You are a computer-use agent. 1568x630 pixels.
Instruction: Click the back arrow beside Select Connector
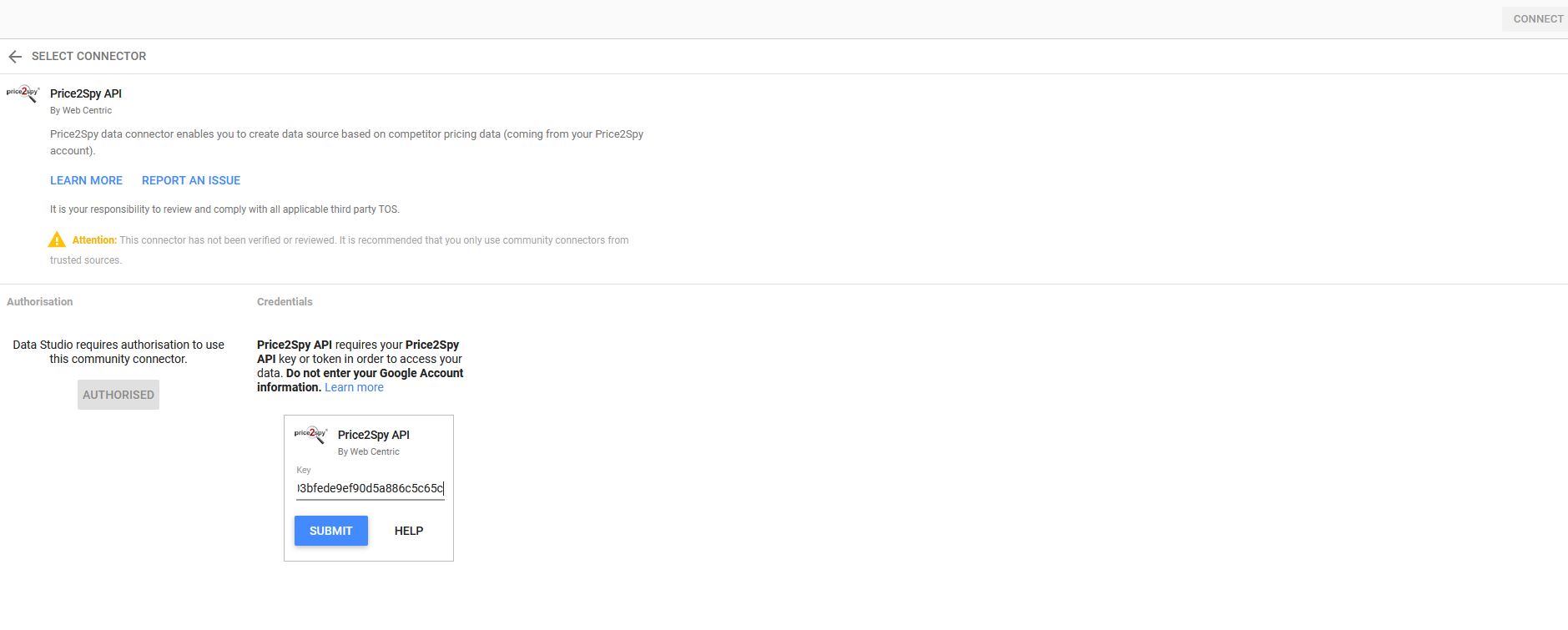click(15, 57)
